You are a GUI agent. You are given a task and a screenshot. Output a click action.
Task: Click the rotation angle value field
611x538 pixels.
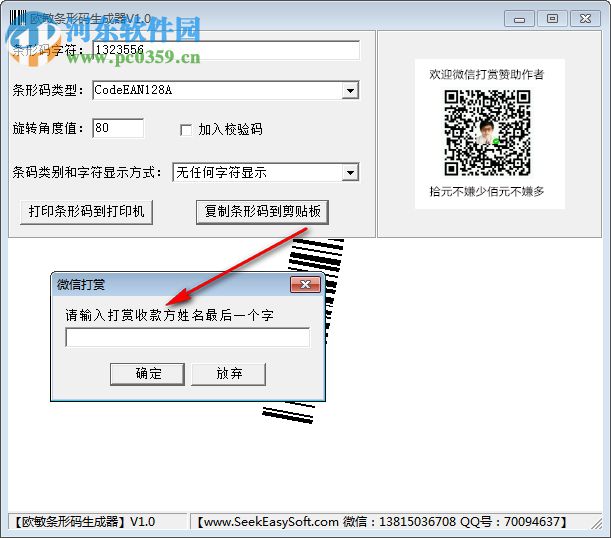click(x=118, y=128)
